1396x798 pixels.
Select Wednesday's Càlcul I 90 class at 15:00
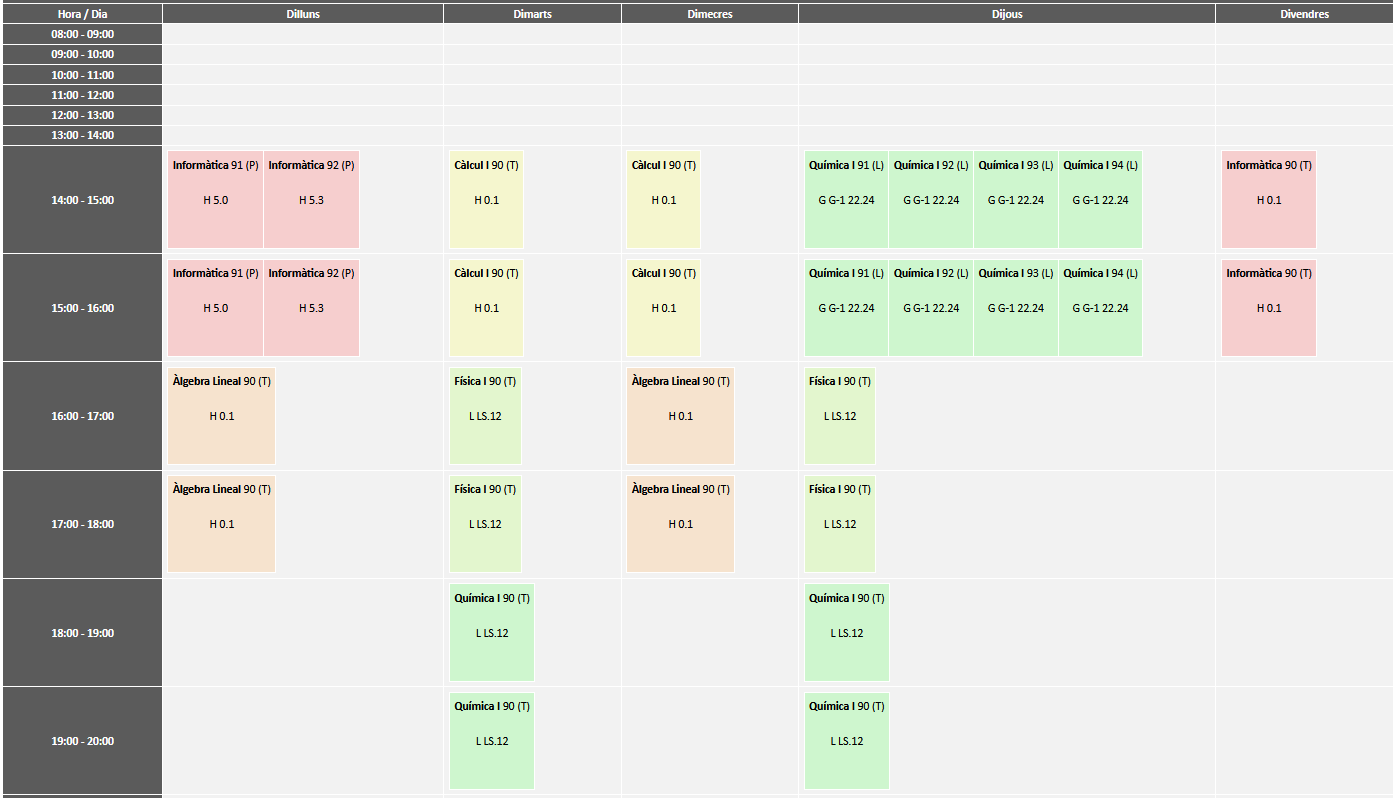tap(663, 307)
